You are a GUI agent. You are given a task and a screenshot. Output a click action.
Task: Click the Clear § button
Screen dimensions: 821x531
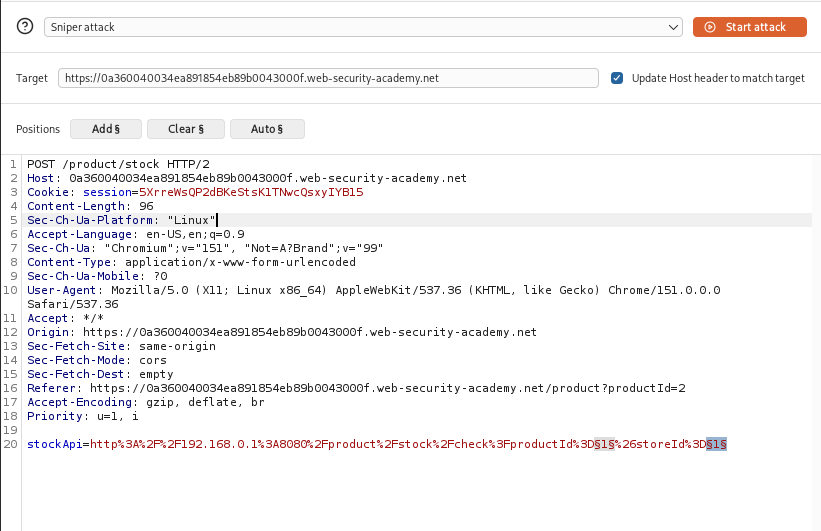(186, 129)
